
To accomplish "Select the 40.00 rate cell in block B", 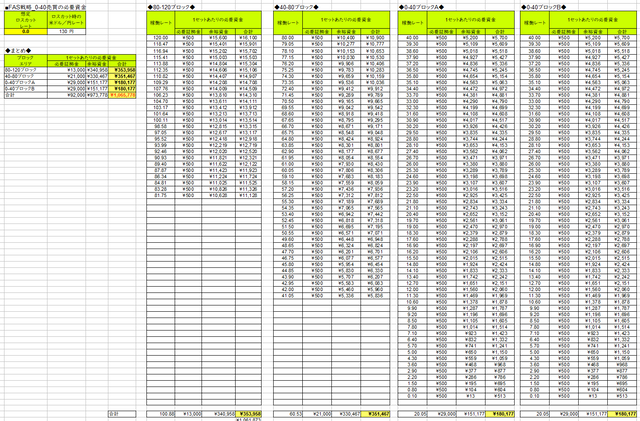I will pyautogui.click(x=535, y=38).
